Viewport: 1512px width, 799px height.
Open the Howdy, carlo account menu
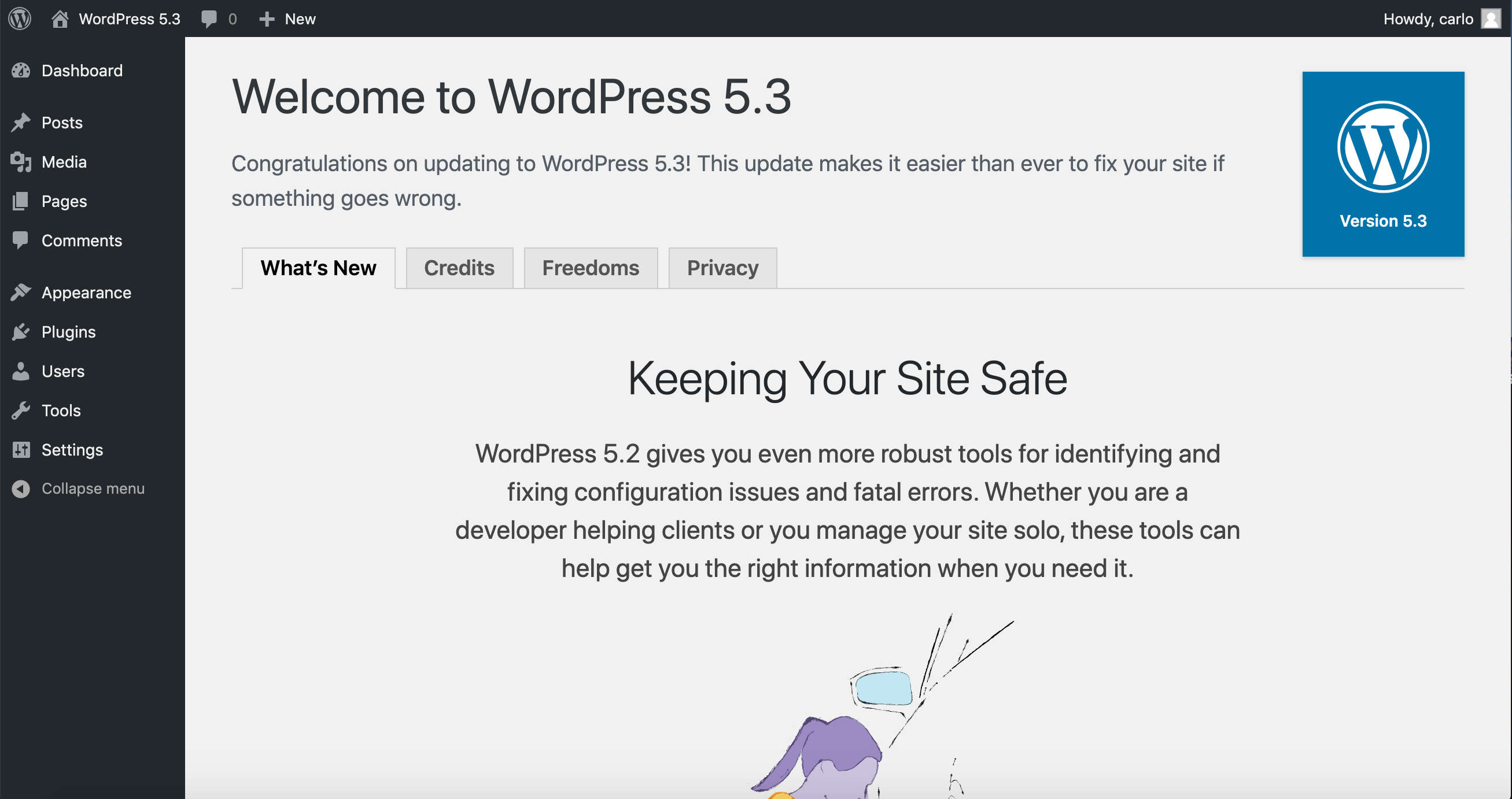[1428, 19]
